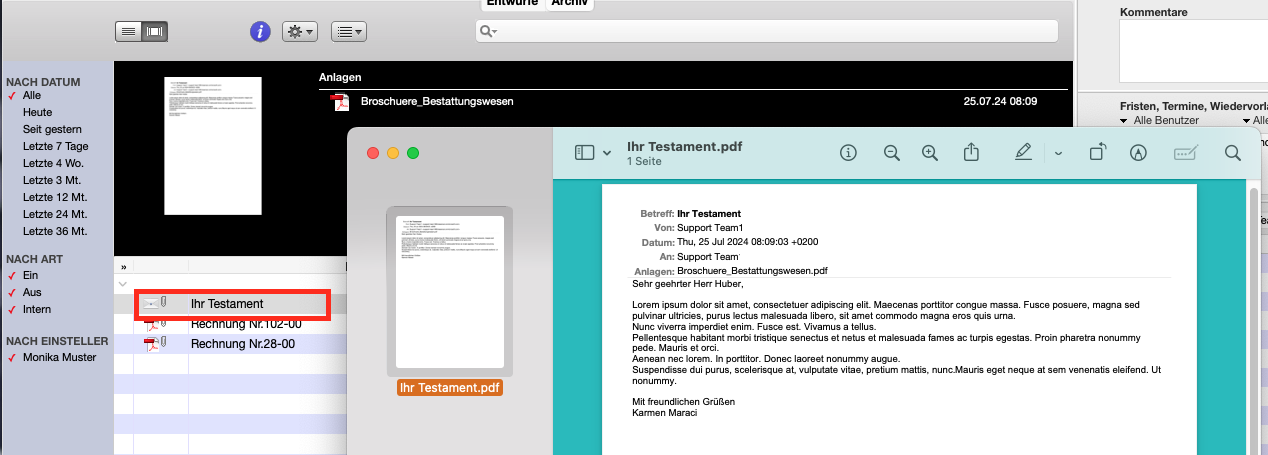Click the attachment date 25.07.24 08:09
Image resolution: width=1268 pixels, height=455 pixels.
[1000, 101]
